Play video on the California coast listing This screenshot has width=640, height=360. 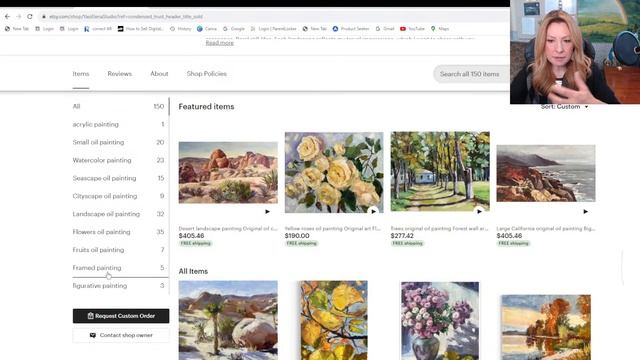(585, 211)
